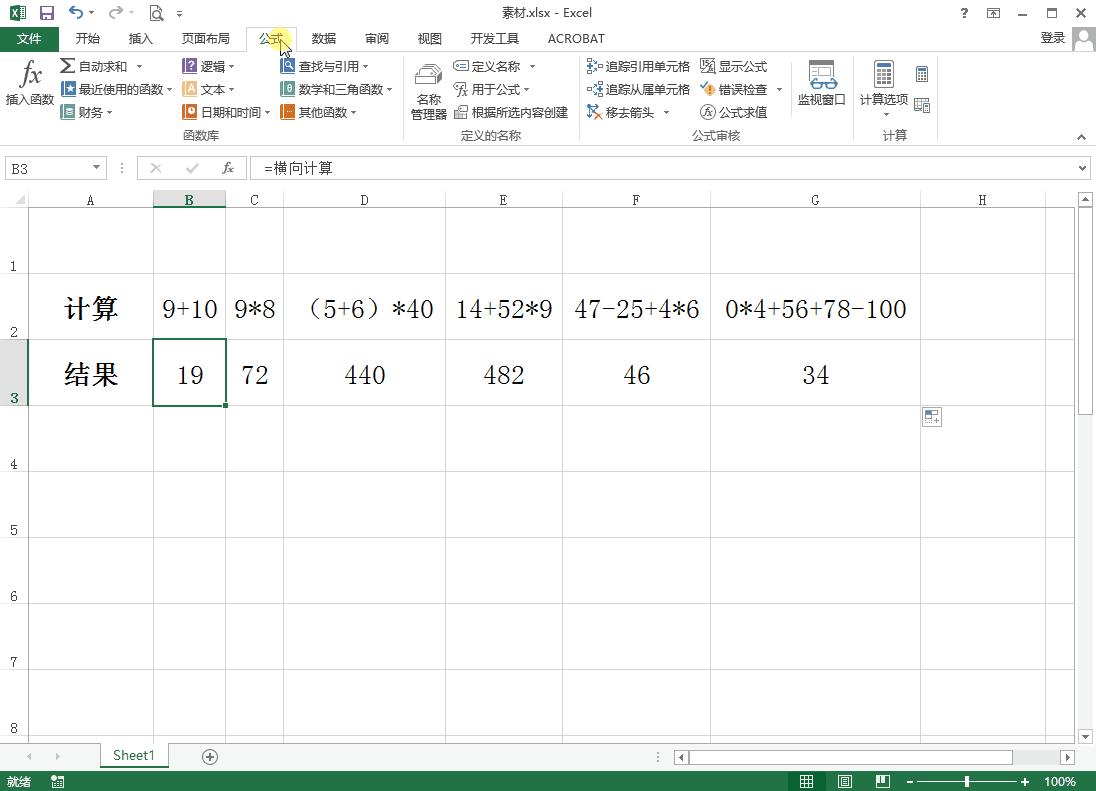Click the fx icon in the formula bar
1096x791 pixels.
pos(228,168)
